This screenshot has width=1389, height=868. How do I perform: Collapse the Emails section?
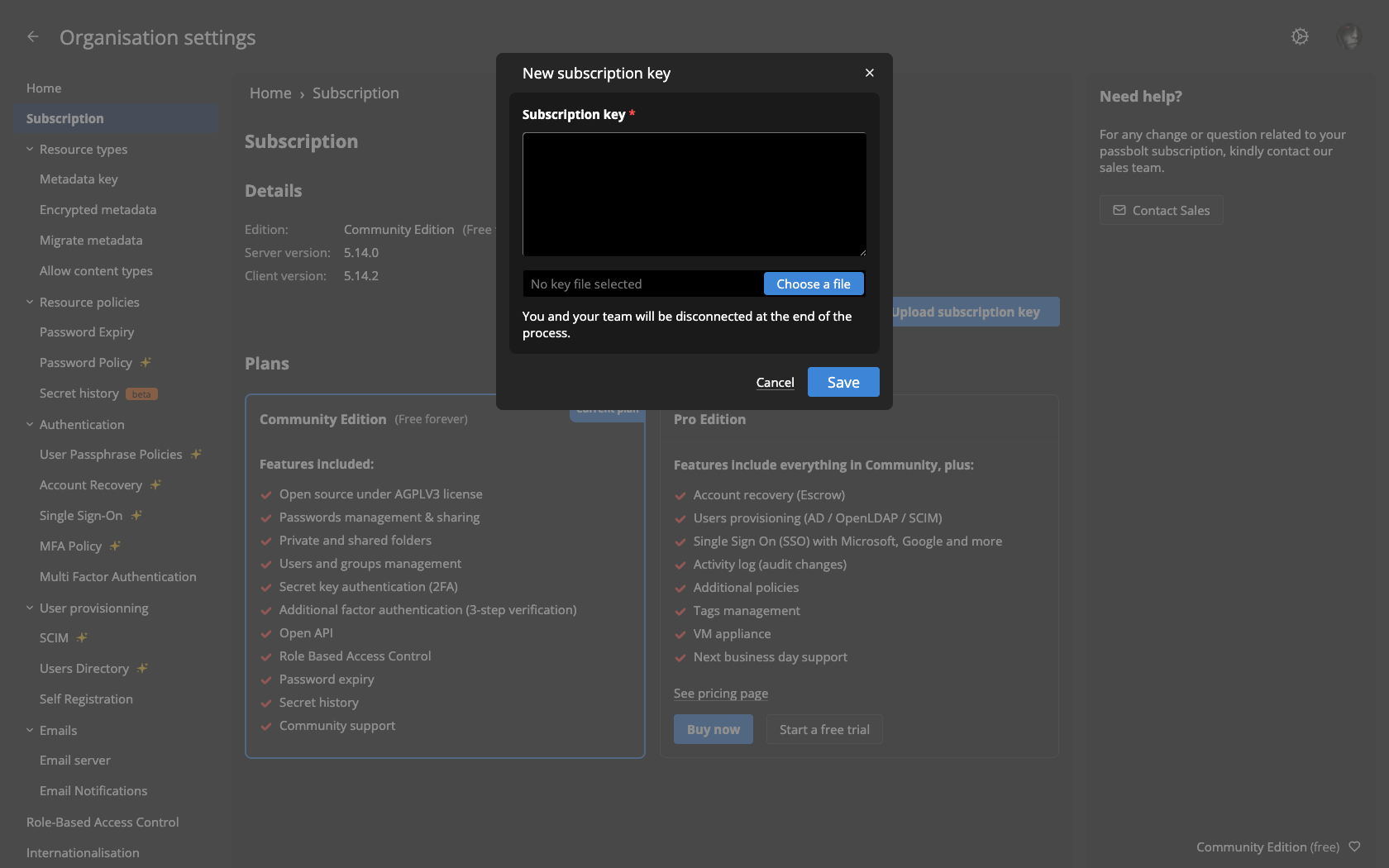pos(30,730)
